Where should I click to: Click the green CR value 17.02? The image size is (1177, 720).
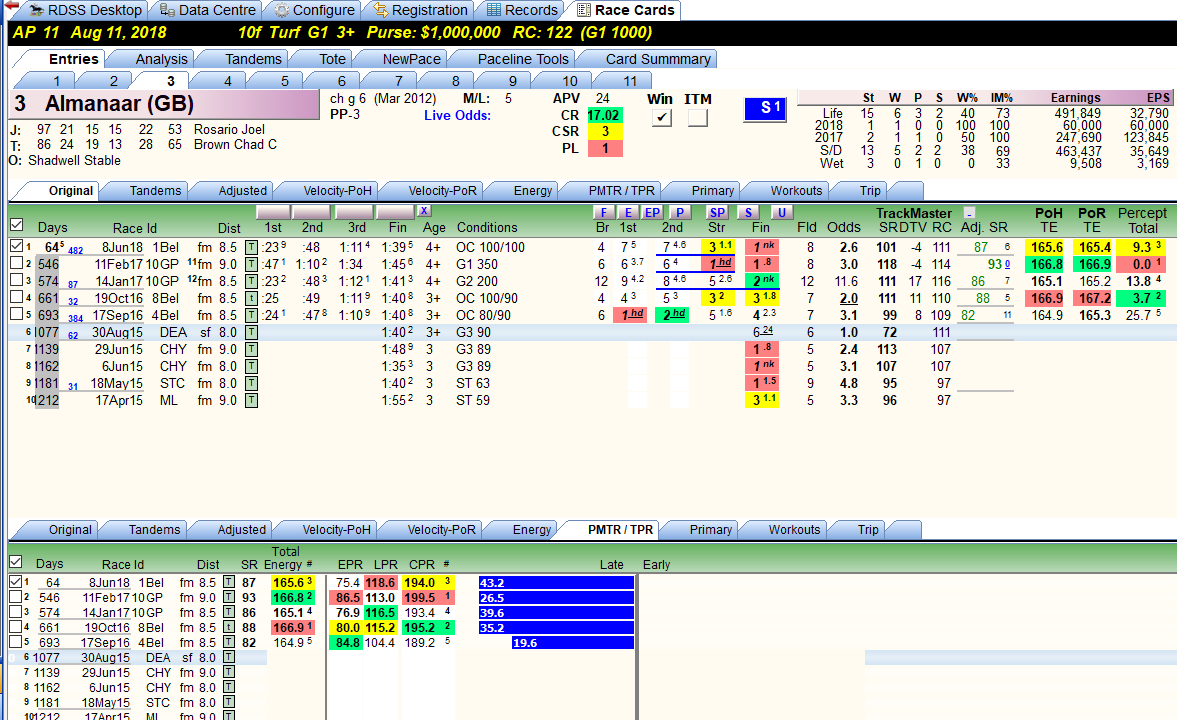click(x=604, y=115)
